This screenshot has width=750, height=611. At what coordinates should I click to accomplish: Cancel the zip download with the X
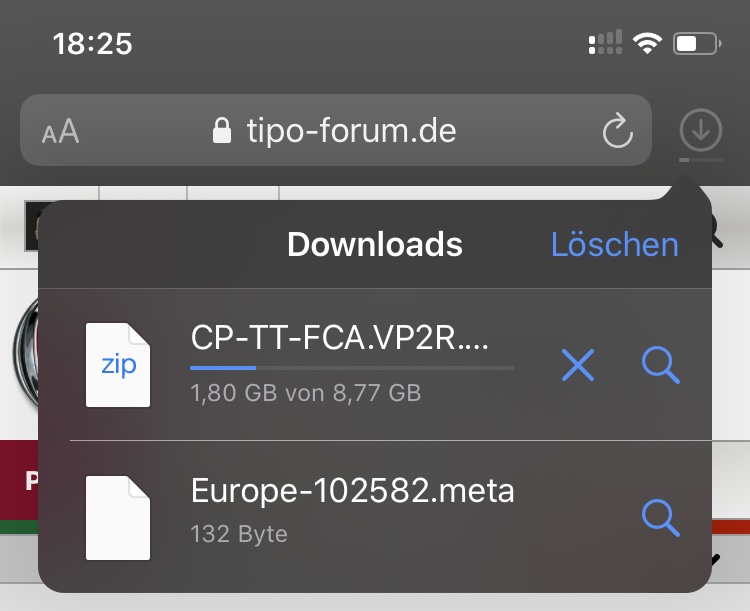pos(578,366)
